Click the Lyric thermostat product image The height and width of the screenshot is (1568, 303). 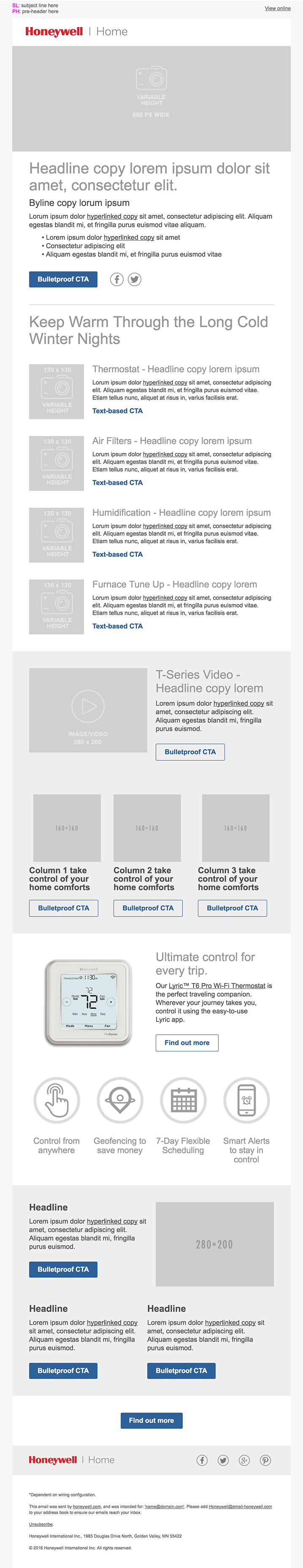(89, 1002)
